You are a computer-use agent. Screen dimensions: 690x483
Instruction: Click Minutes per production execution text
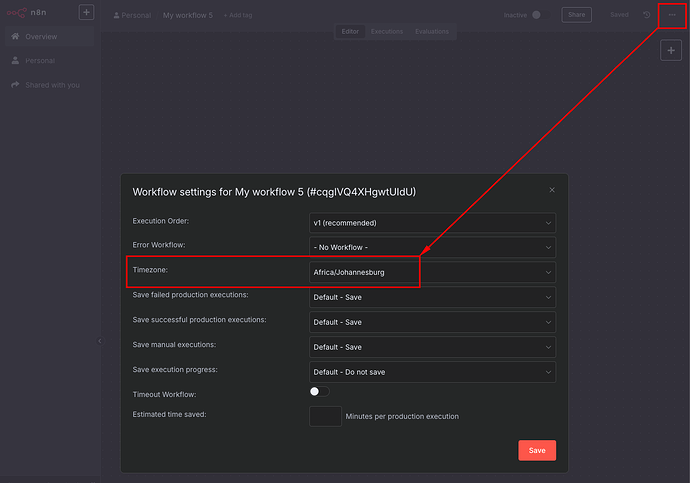402,417
